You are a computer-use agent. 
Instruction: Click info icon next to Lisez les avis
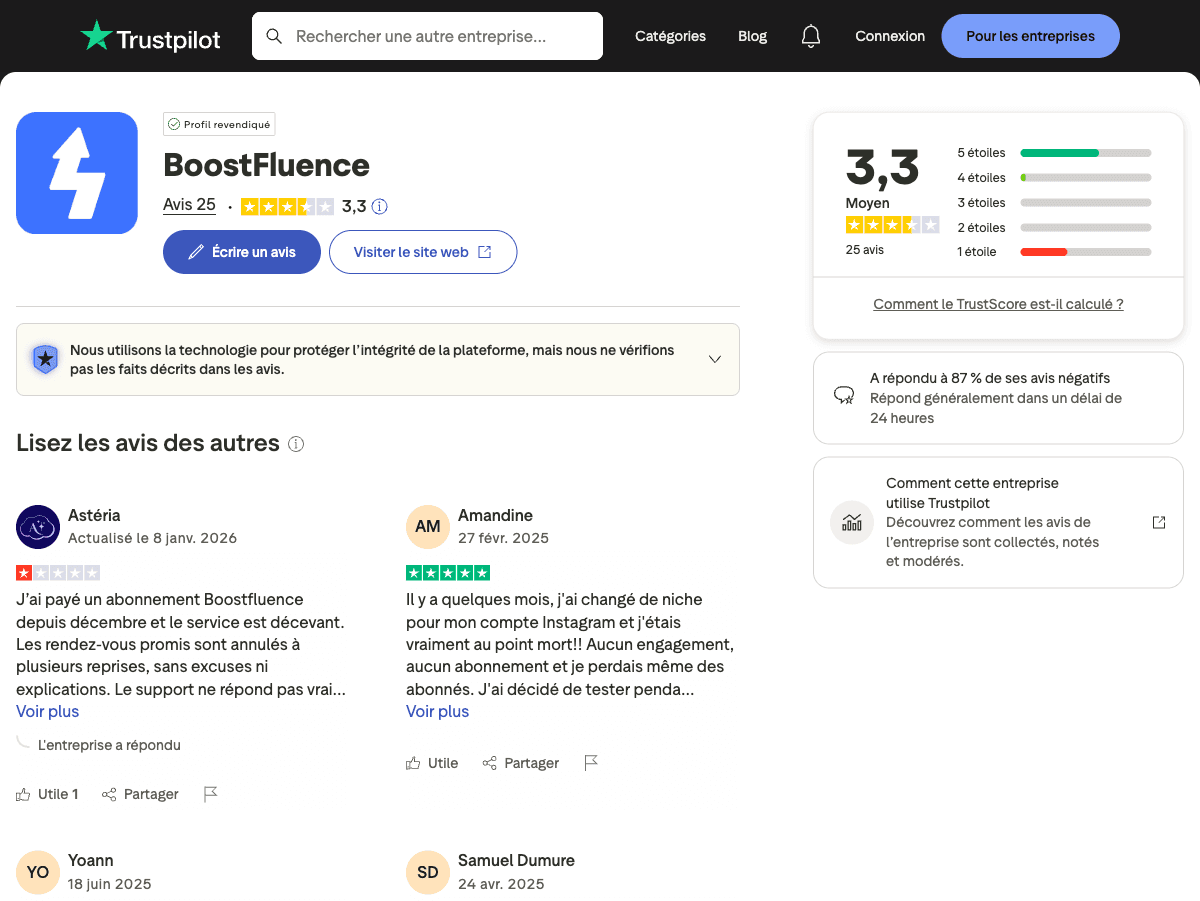click(x=296, y=444)
